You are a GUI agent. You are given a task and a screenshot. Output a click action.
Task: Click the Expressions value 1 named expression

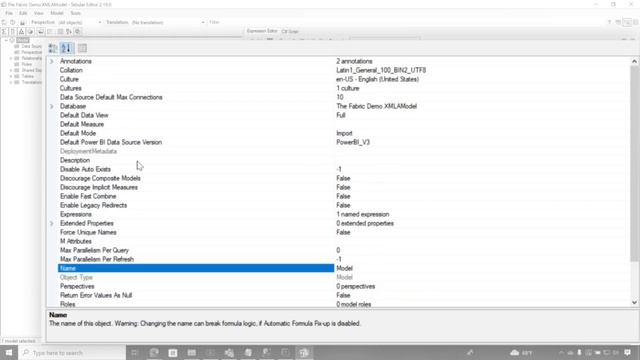click(362, 214)
